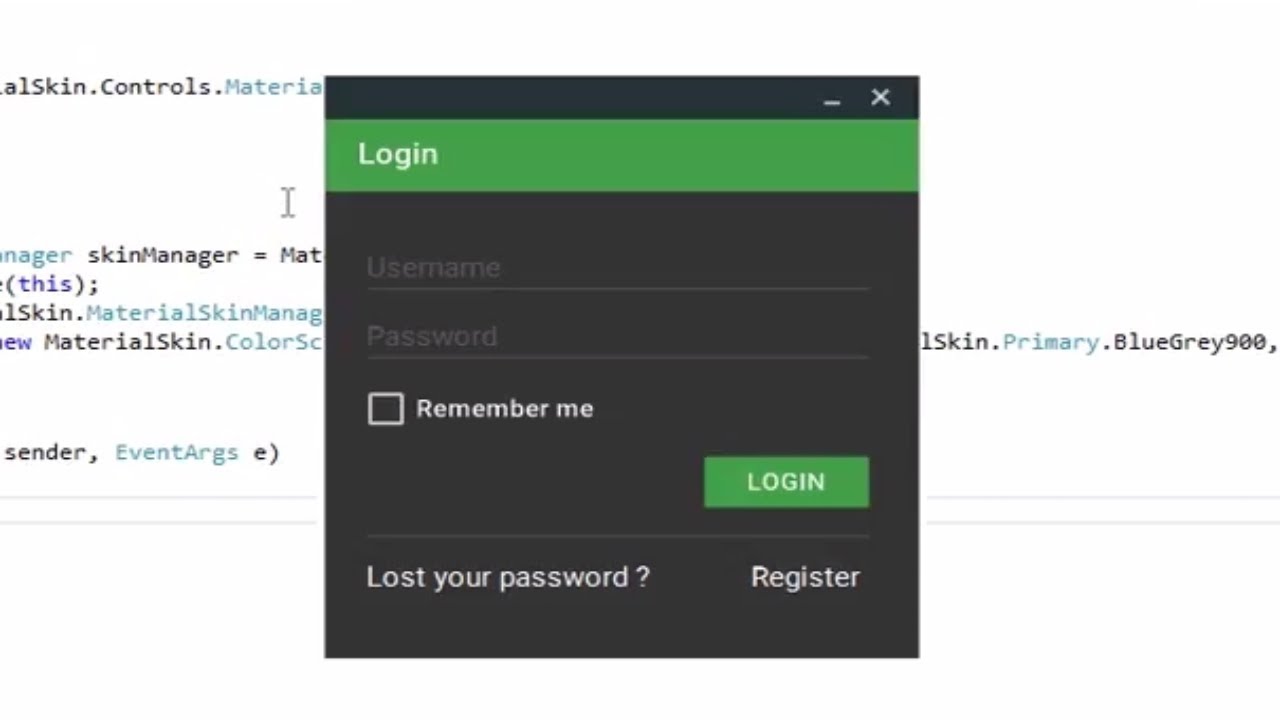Viewport: 1280px width, 720px height.
Task: Place cursor on BlueGrey900 in the code
Action: click(1189, 342)
